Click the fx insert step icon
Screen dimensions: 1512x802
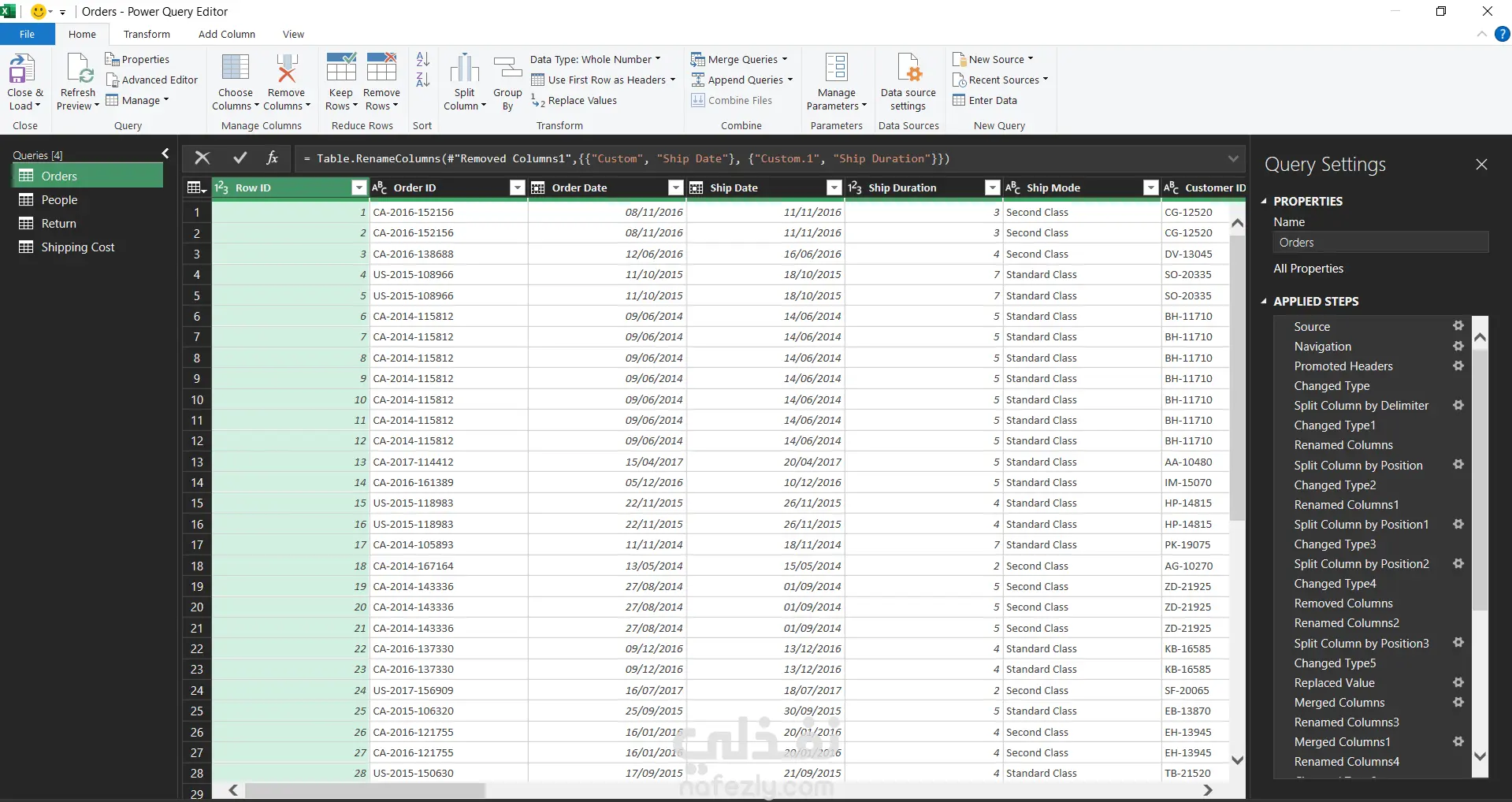coord(272,158)
